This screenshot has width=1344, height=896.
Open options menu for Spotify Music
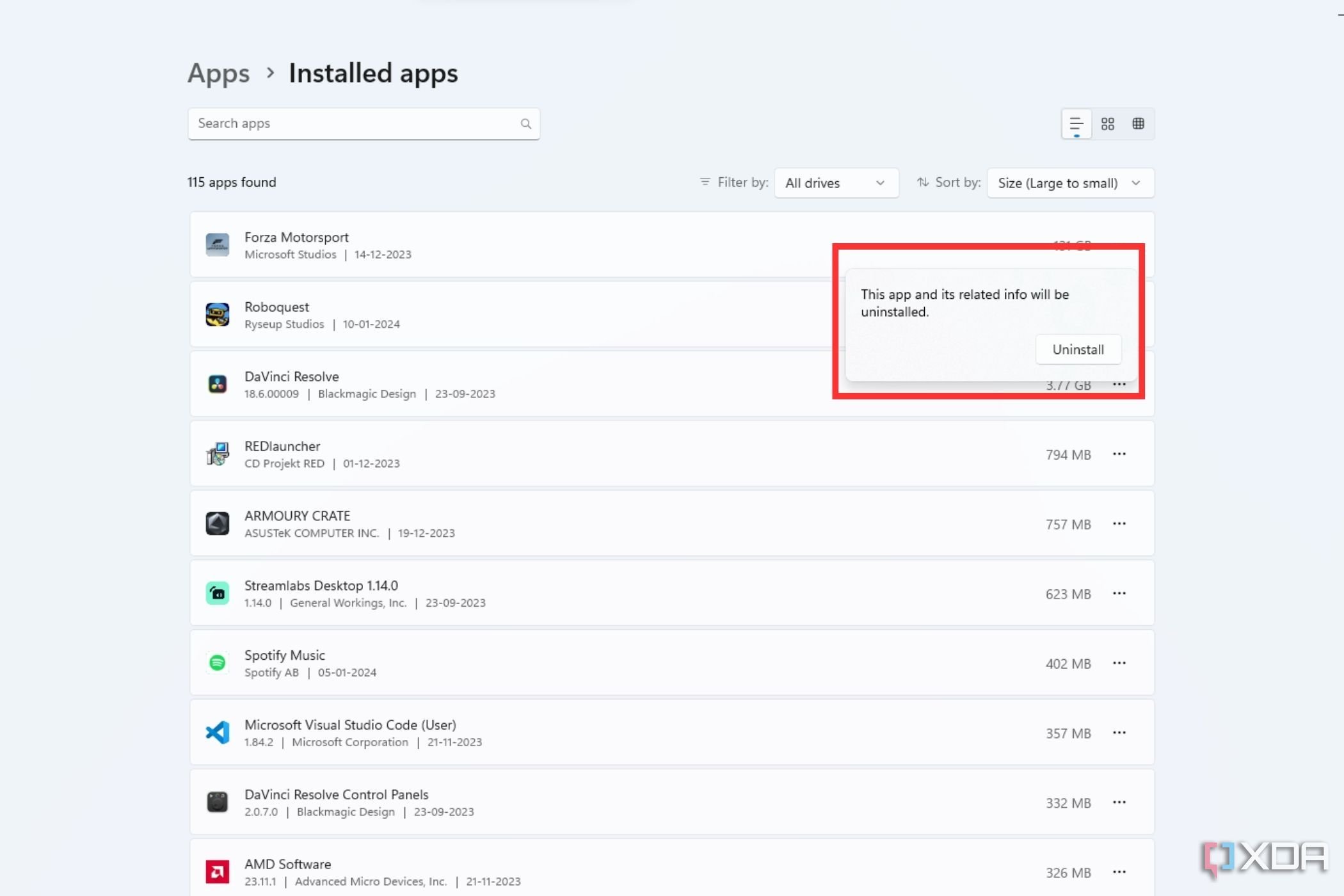click(1119, 663)
